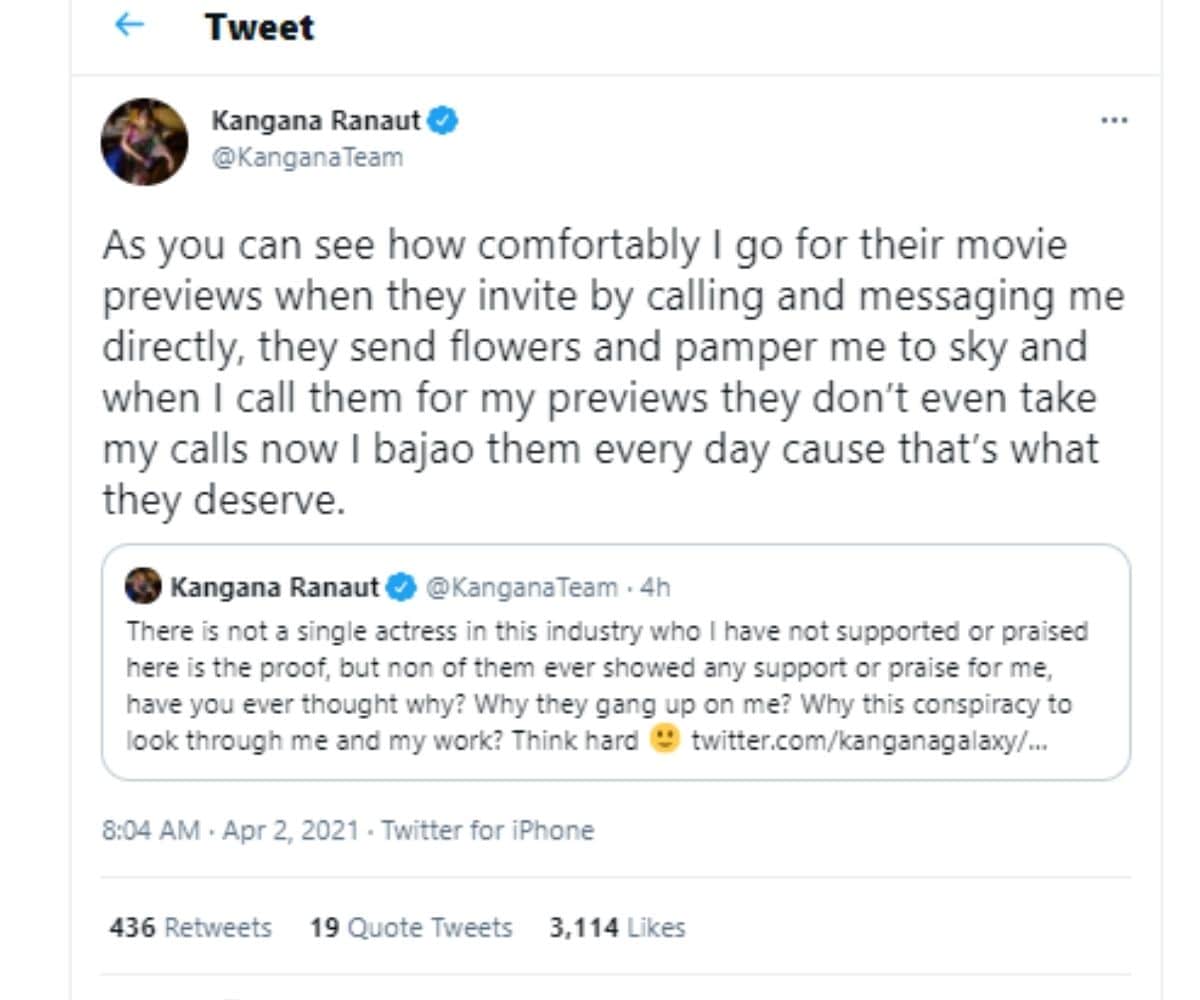
Task: Open the quoted tweet starting "There is not a single actress"
Action: [x=616, y=662]
